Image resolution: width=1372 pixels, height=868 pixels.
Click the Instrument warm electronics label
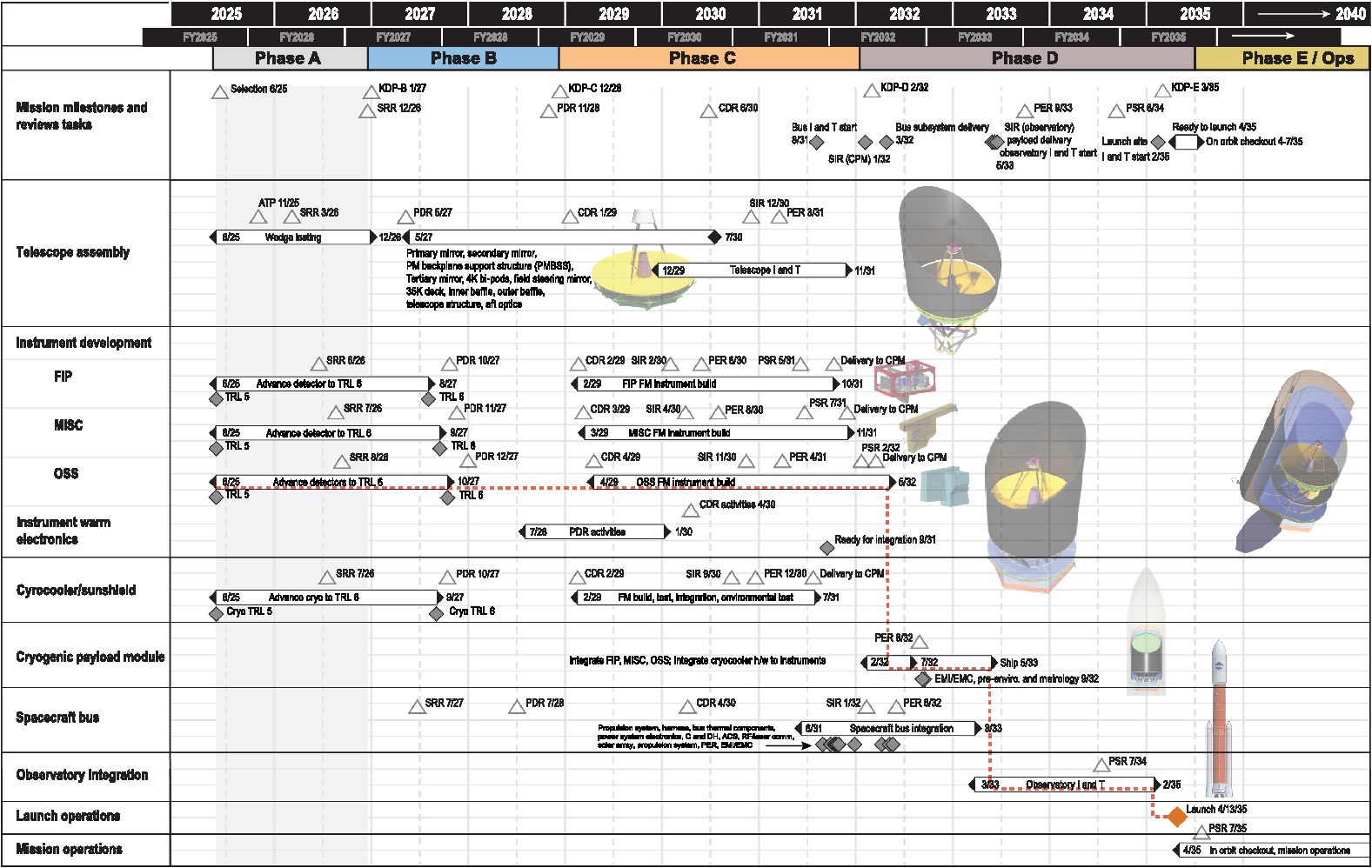pyautogui.click(x=64, y=531)
